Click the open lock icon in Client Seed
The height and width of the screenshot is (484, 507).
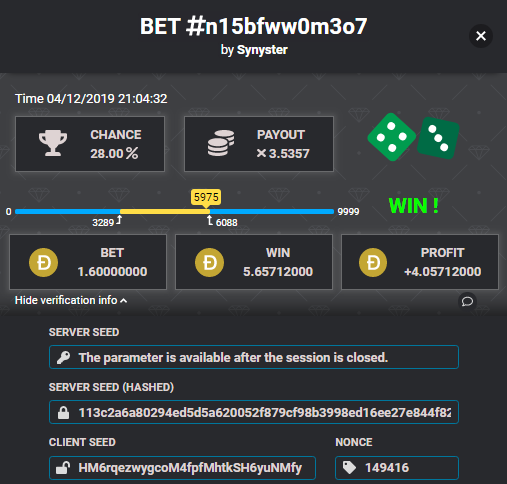pyautogui.click(x=63, y=468)
